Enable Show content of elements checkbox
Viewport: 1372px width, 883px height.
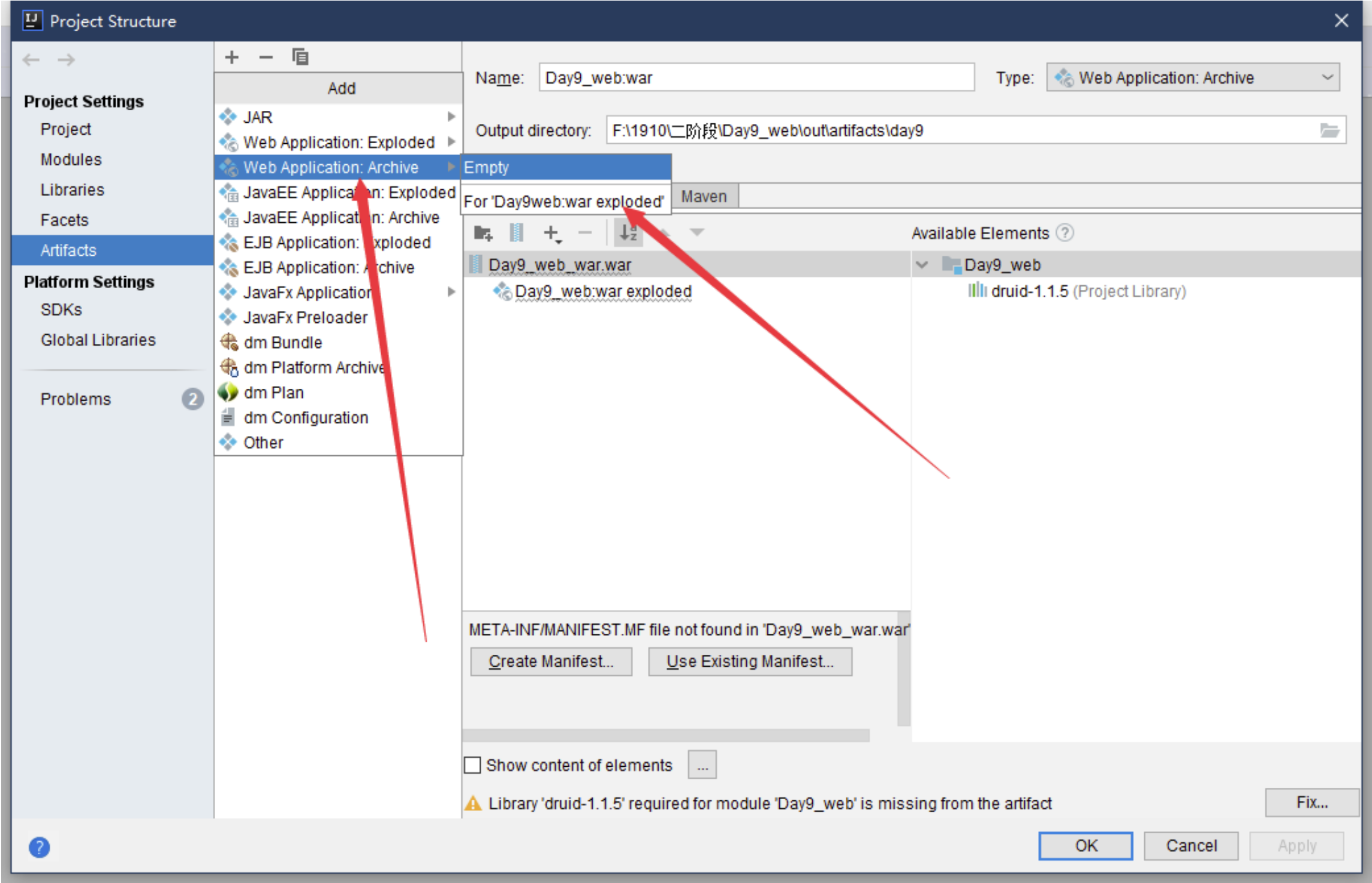click(x=473, y=765)
